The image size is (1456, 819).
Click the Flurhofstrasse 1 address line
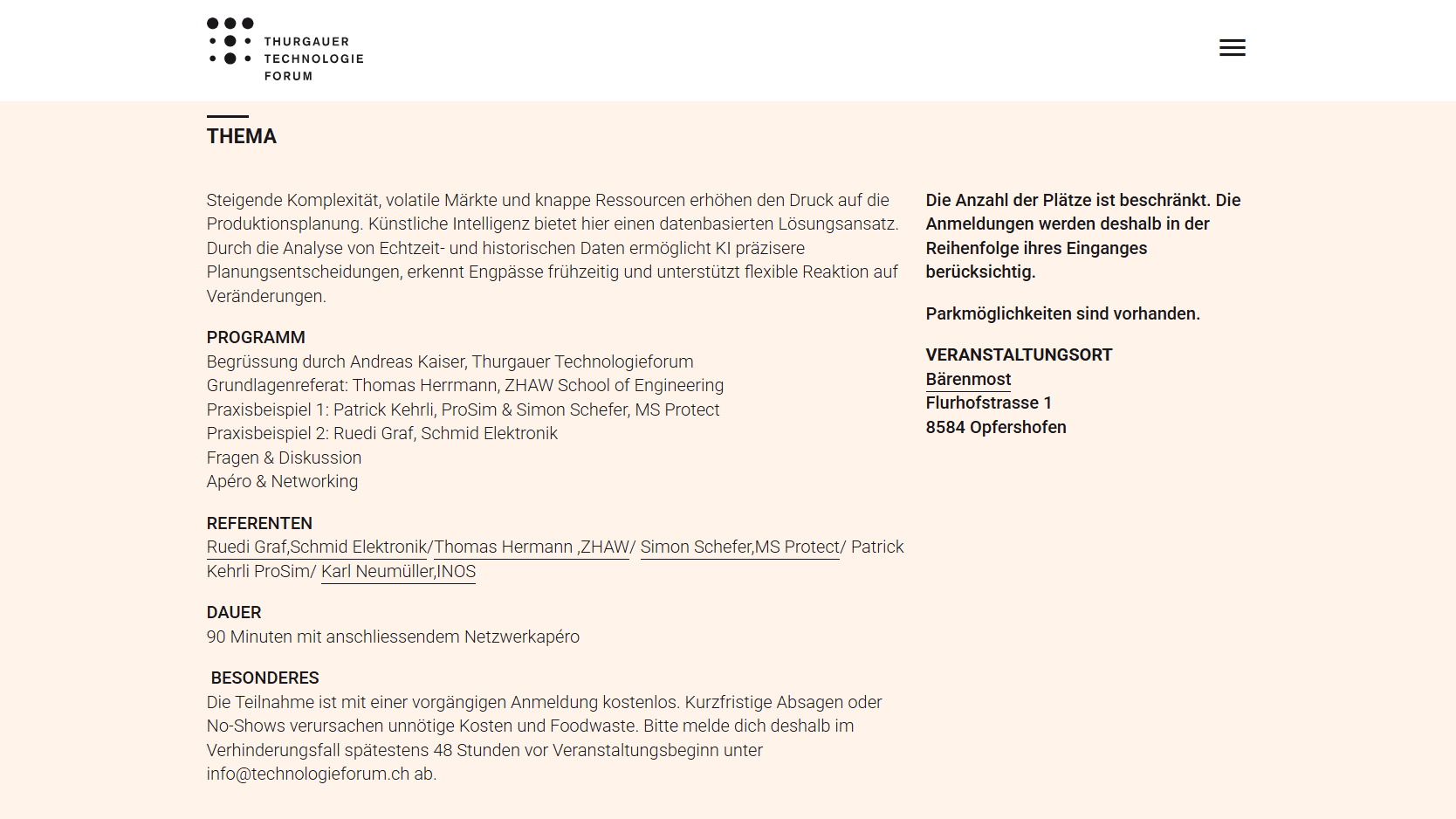pos(989,403)
